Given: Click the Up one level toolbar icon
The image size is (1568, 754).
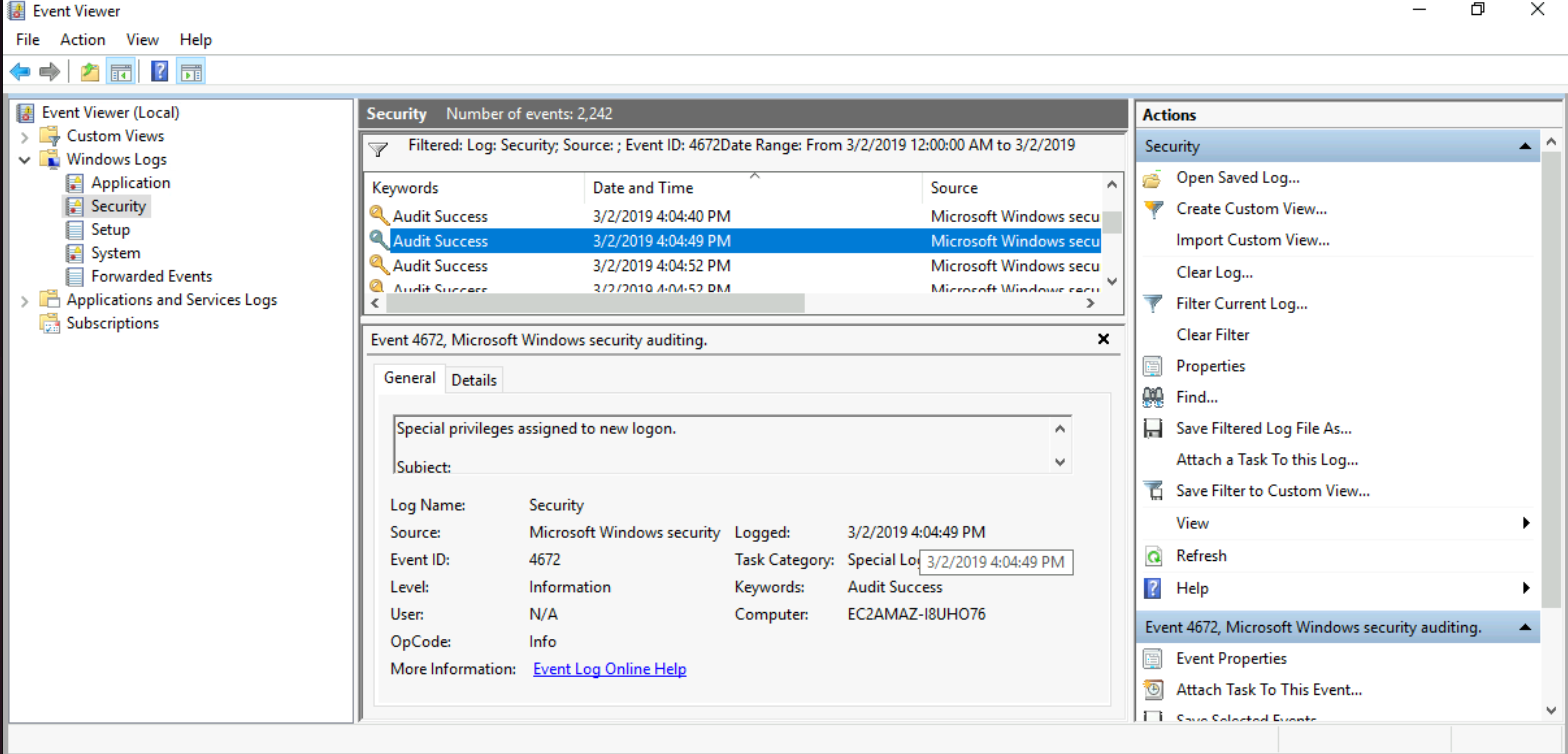Looking at the screenshot, I should coord(90,72).
